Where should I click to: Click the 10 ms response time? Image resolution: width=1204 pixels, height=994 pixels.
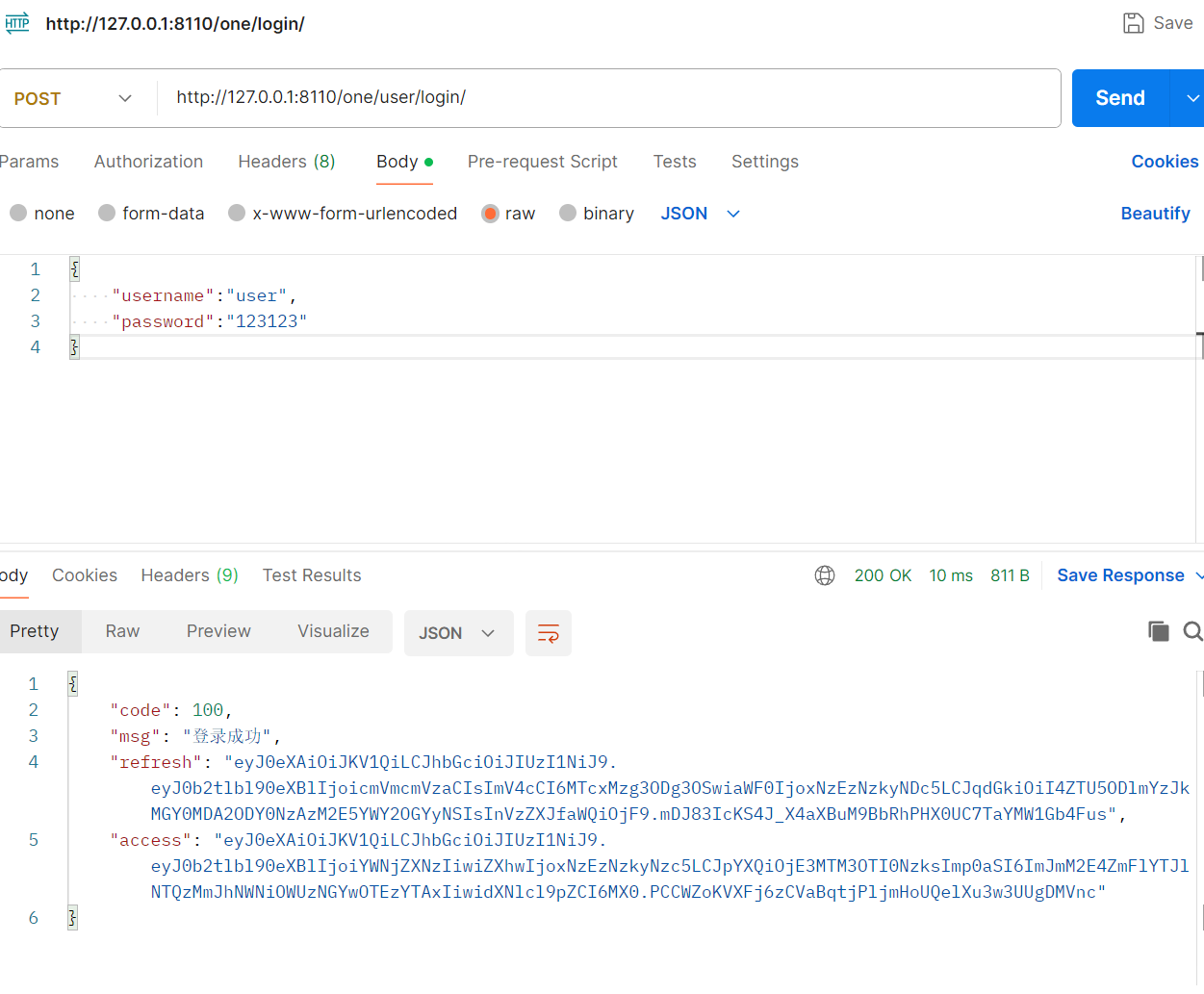pyautogui.click(x=951, y=575)
